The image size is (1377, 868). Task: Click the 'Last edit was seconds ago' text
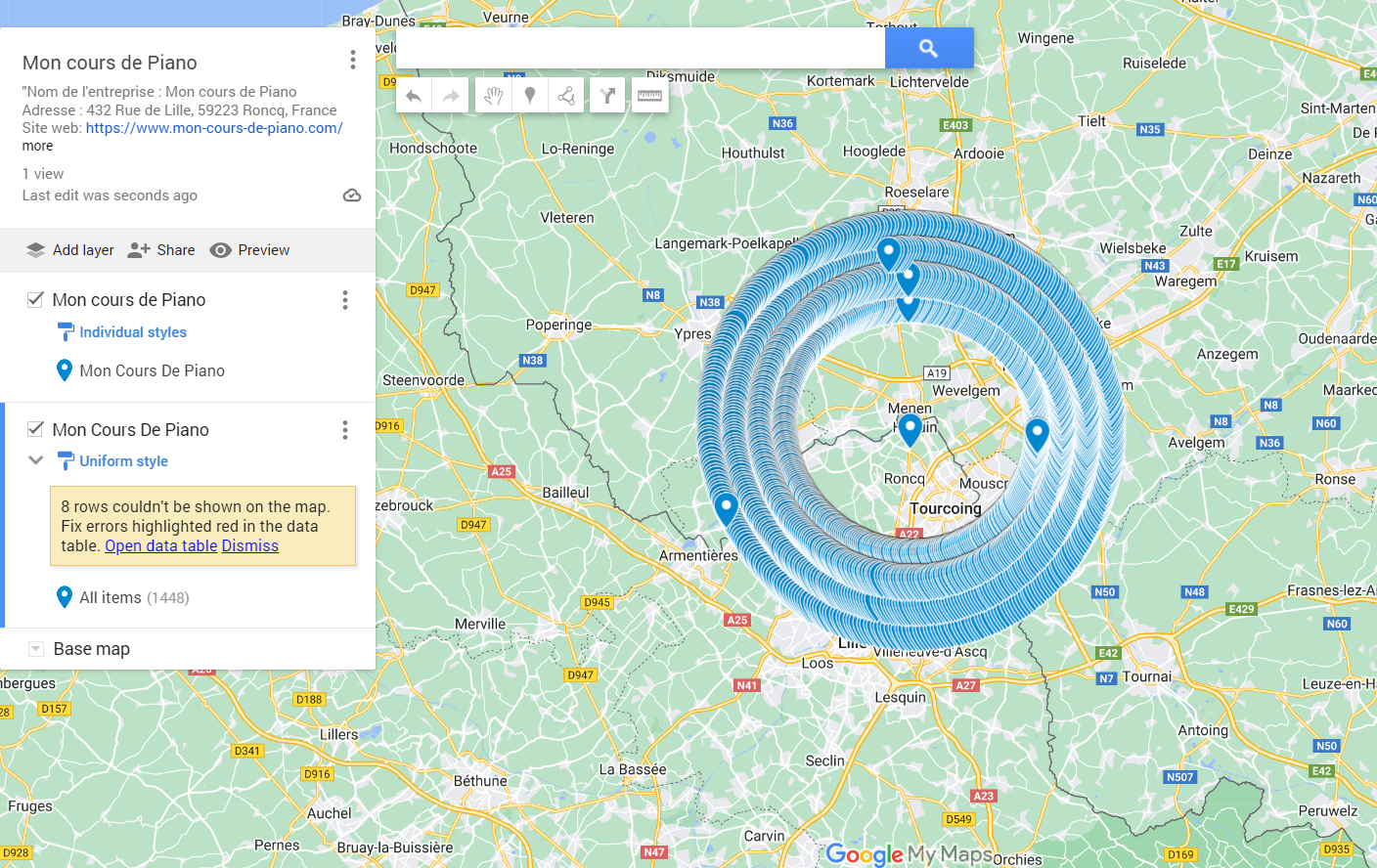pos(110,195)
